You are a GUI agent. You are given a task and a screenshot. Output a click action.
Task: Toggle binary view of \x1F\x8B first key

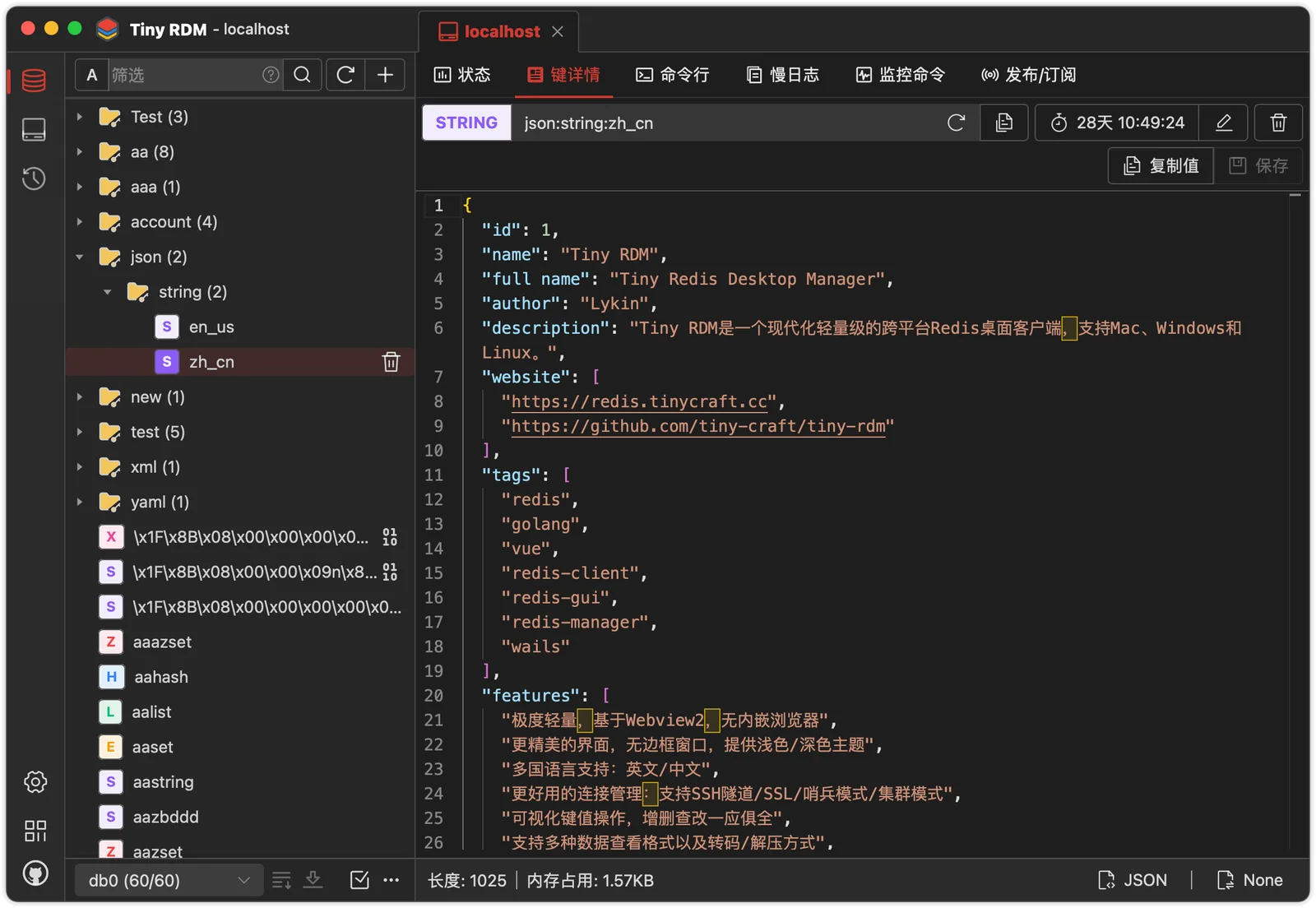390,537
